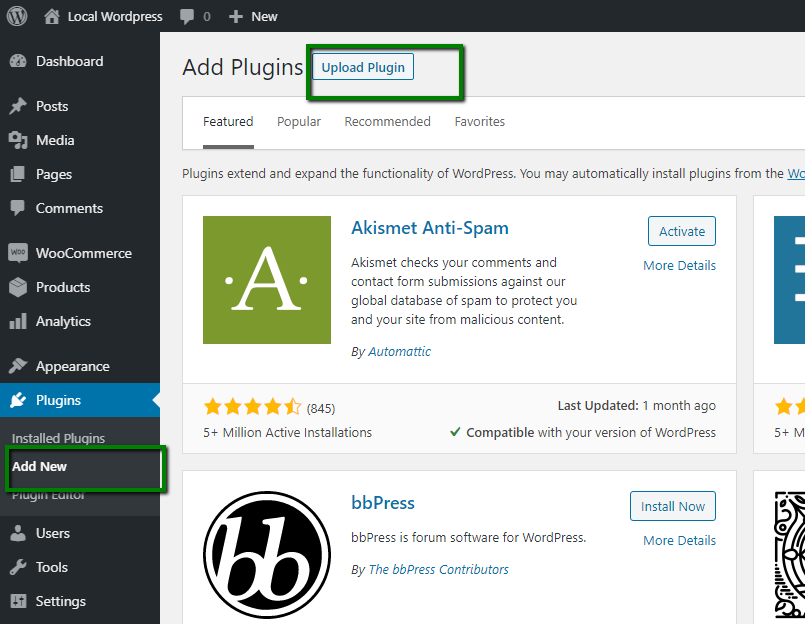
Task: Click the Tools wrench icon
Action: point(17,567)
